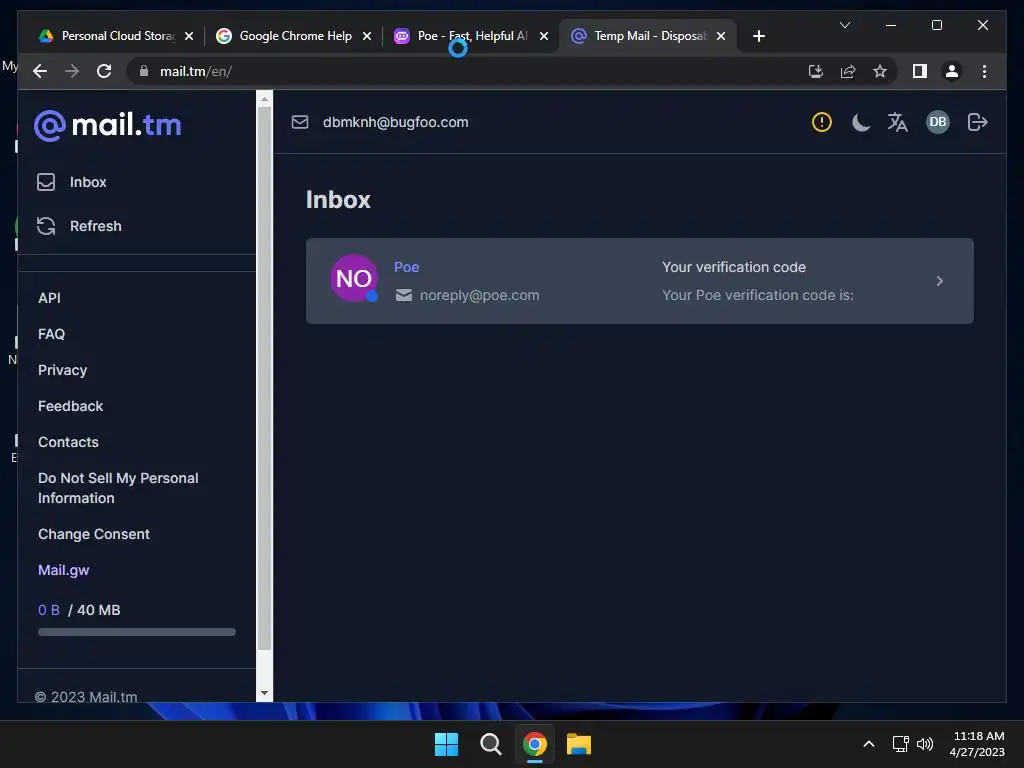The width and height of the screenshot is (1024, 768).
Task: Open the FAQ link
Action: (51, 334)
